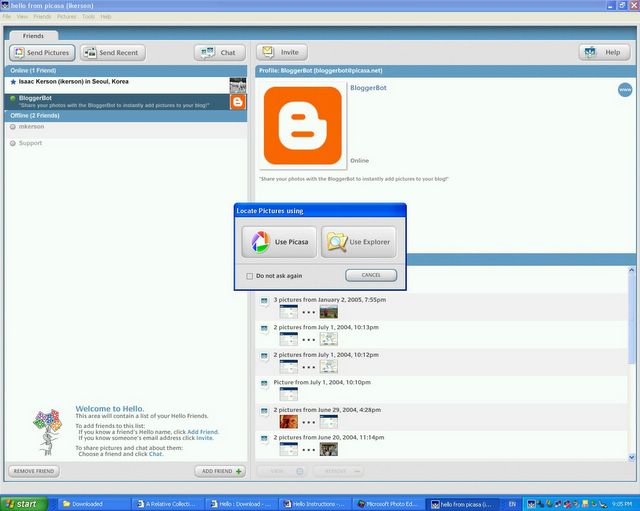640x511 pixels.
Task: Click the BloggerBot profile name link
Action: pyautogui.click(x=368, y=88)
